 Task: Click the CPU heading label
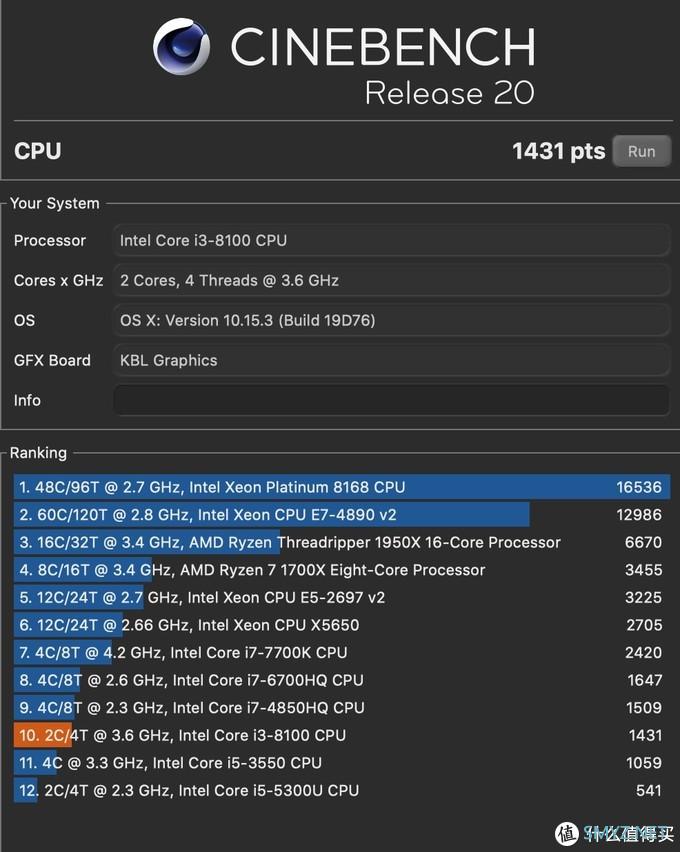pyautogui.click(x=38, y=151)
